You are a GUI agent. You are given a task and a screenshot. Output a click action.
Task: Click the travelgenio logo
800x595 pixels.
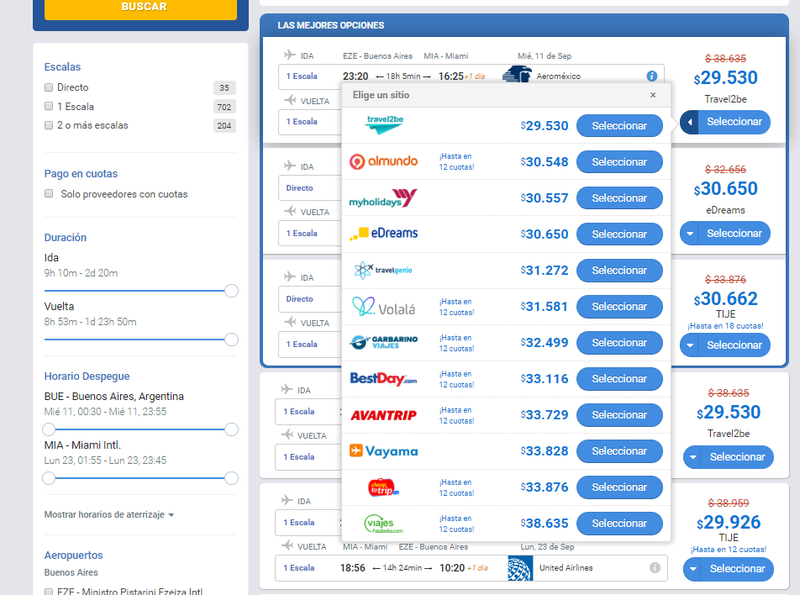pos(383,270)
